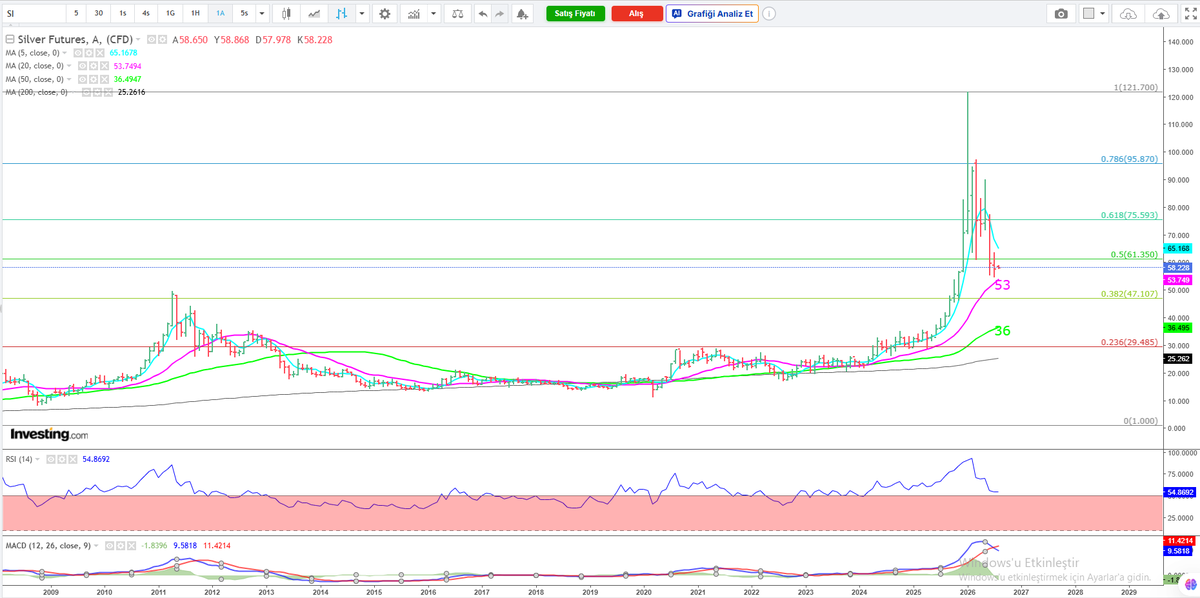Open compare symbols scales icon
Image resolution: width=1200 pixels, height=598 pixels.
[x=457, y=14]
